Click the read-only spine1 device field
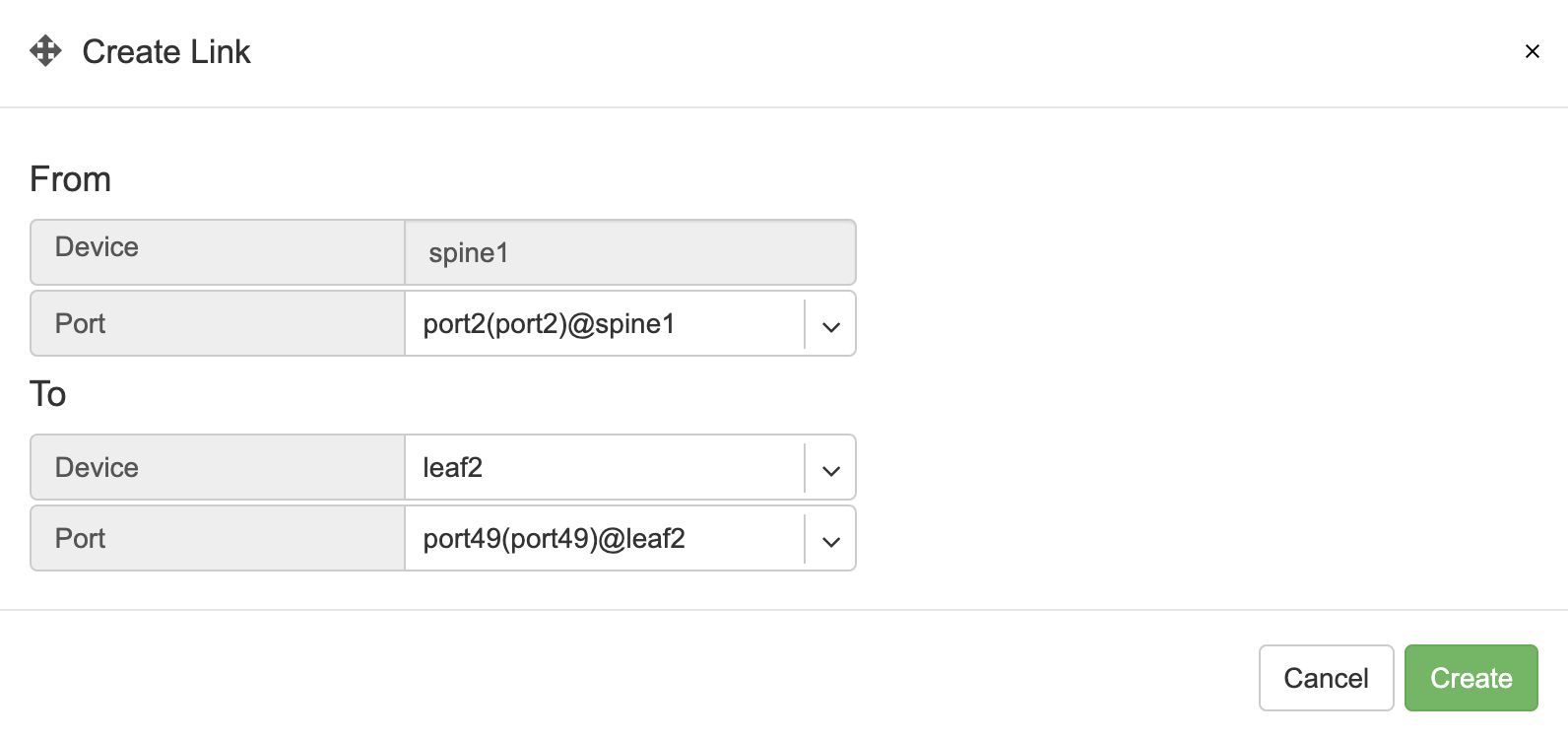The width and height of the screenshot is (1568, 739). 630,252
